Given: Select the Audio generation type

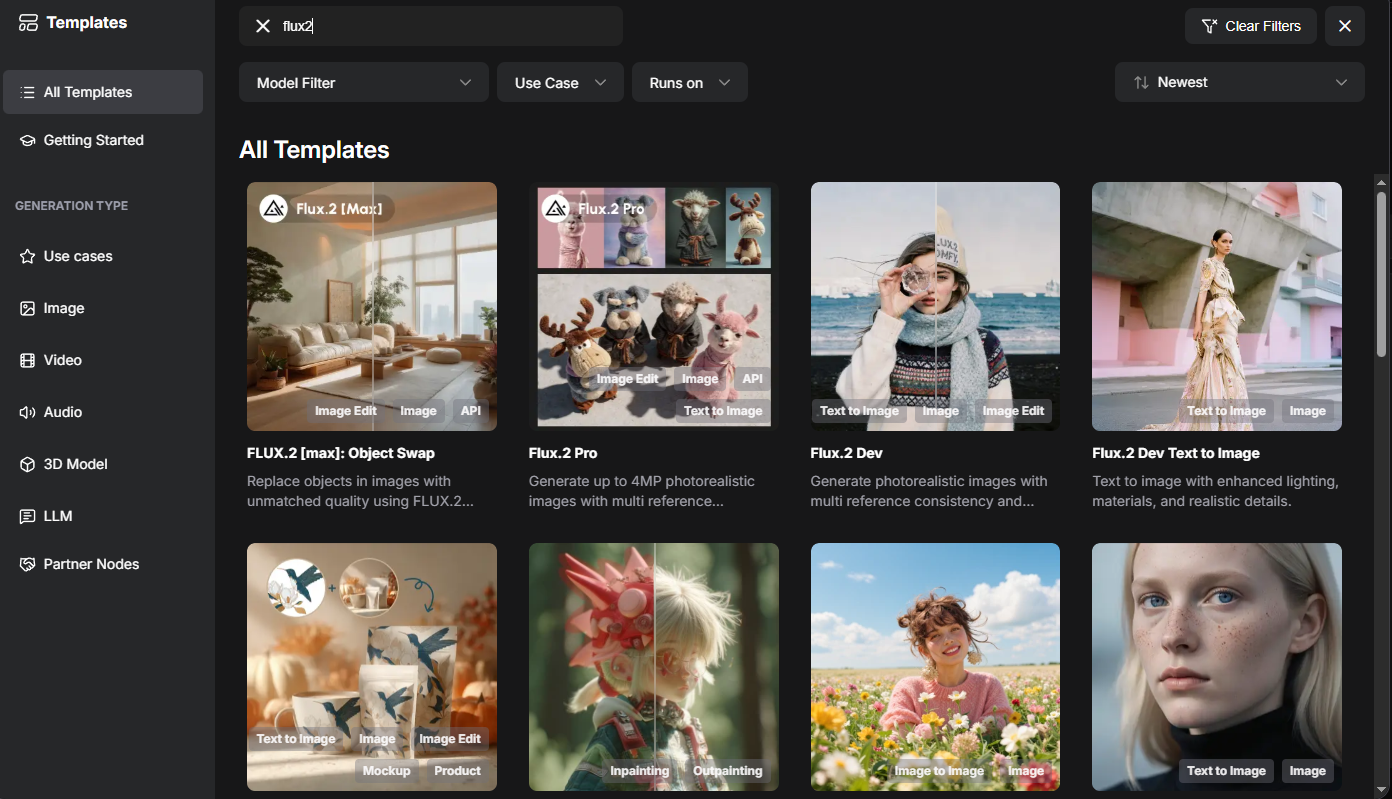Looking at the screenshot, I should coord(103,412).
